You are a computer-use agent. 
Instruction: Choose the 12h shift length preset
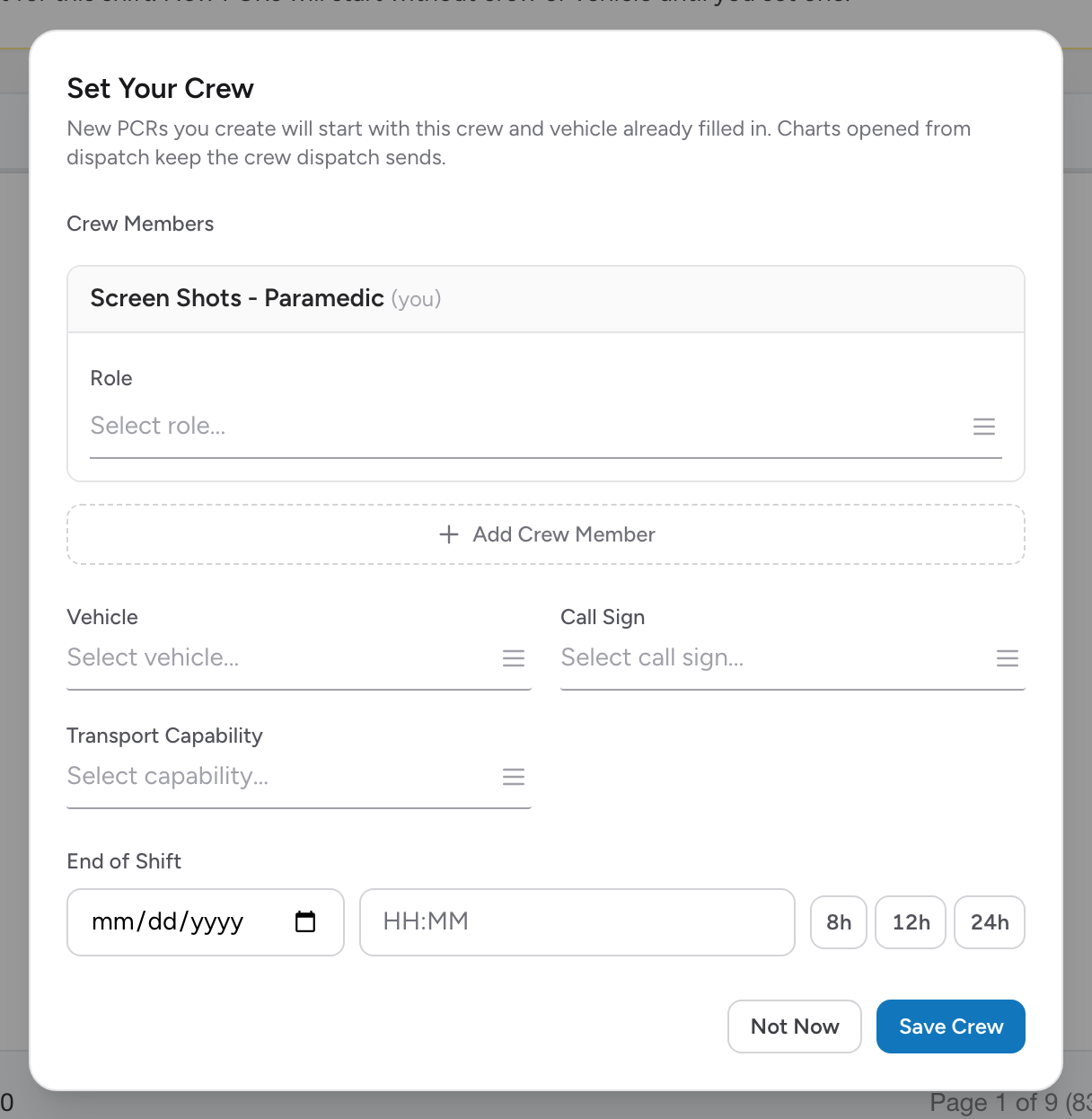tap(911, 922)
